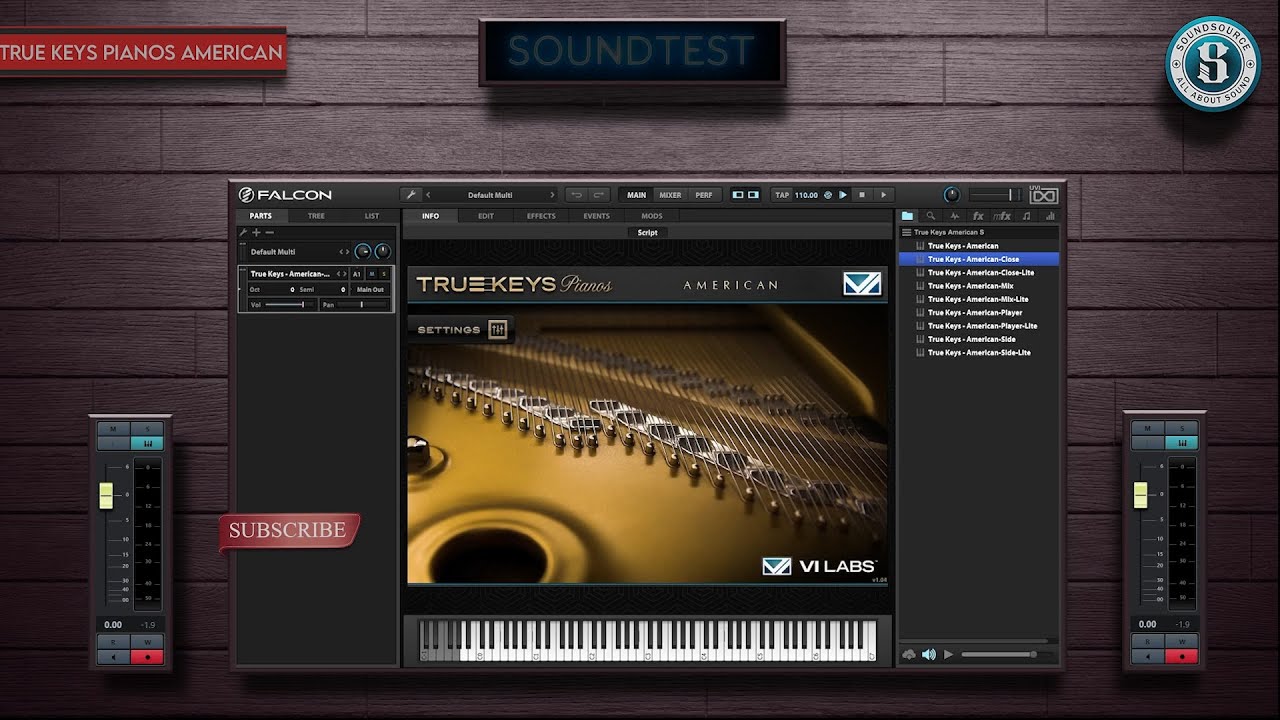Open the search magnifier tab

(x=931, y=216)
